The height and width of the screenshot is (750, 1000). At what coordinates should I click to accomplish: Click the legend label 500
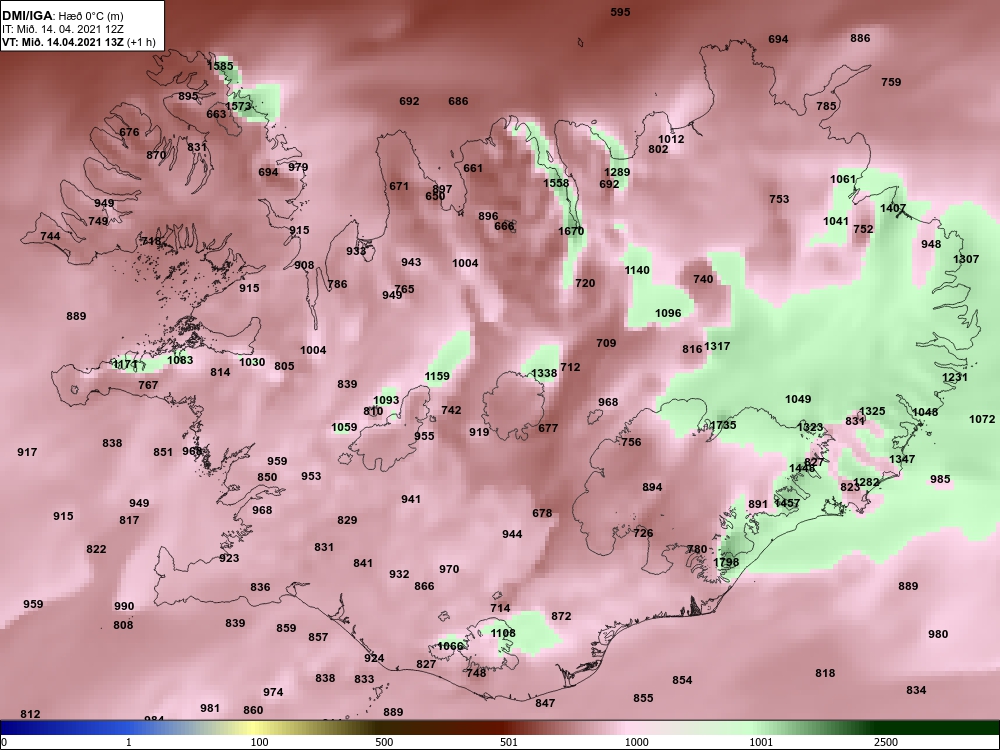click(x=384, y=742)
